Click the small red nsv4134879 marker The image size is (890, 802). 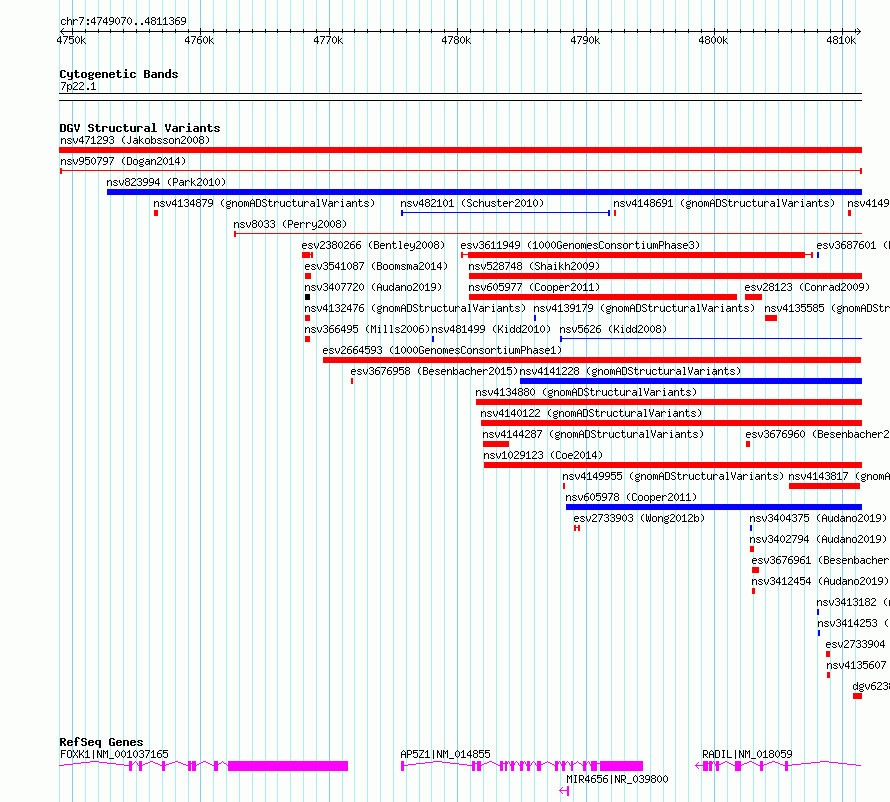(156, 213)
